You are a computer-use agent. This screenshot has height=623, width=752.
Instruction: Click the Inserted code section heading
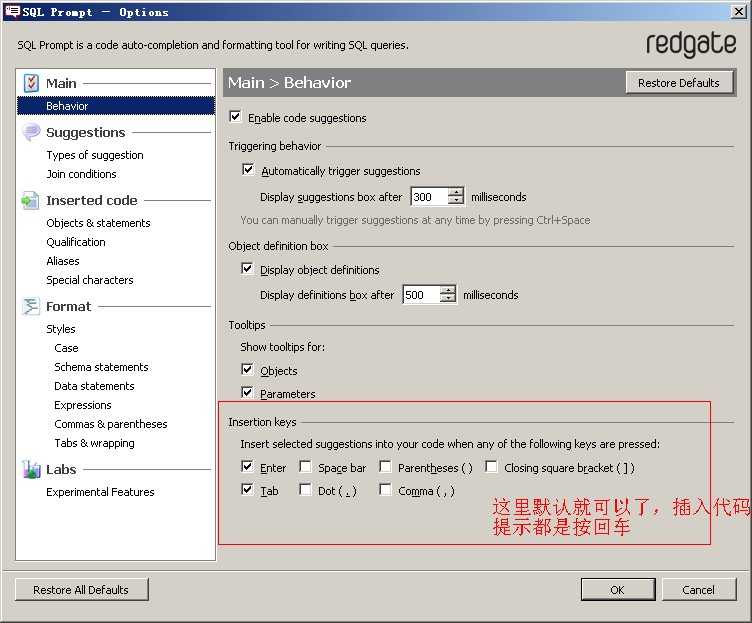(92, 200)
